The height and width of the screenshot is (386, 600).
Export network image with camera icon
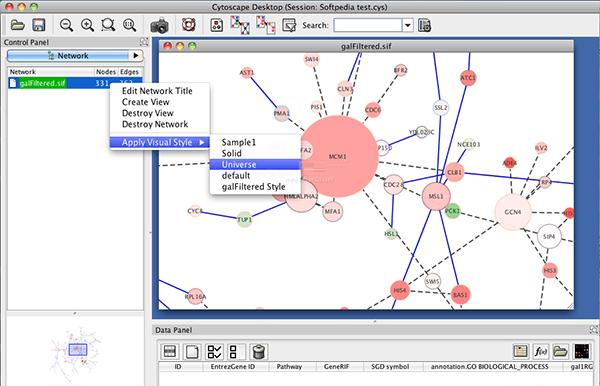159,26
